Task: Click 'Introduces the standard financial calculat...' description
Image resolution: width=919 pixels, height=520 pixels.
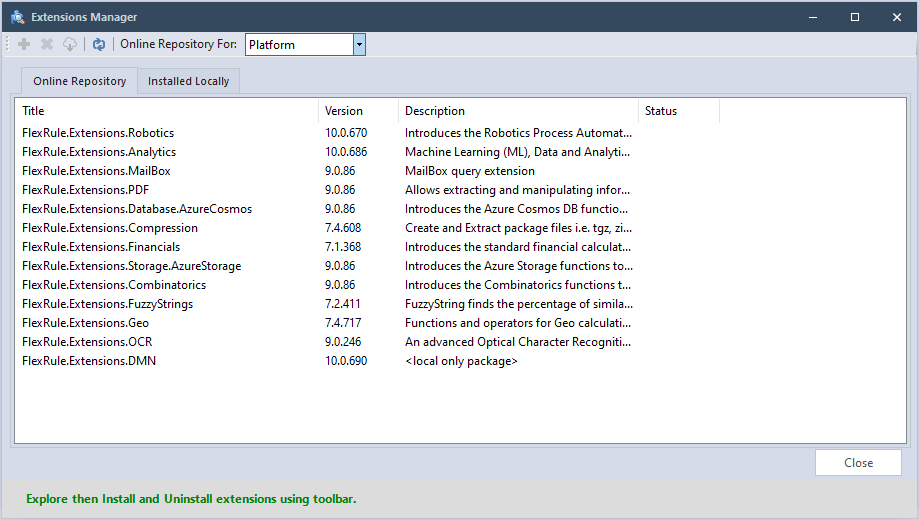Action: (x=518, y=247)
